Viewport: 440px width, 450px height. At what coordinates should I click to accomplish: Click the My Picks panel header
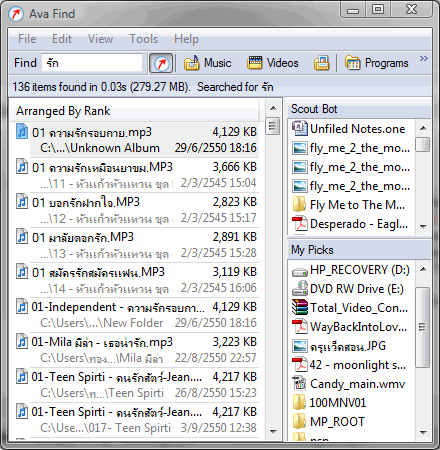point(359,250)
